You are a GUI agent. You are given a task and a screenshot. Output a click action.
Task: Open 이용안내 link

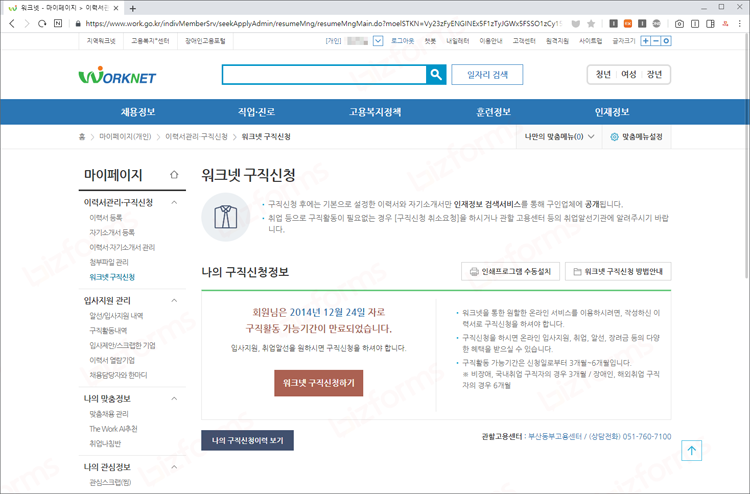point(491,41)
